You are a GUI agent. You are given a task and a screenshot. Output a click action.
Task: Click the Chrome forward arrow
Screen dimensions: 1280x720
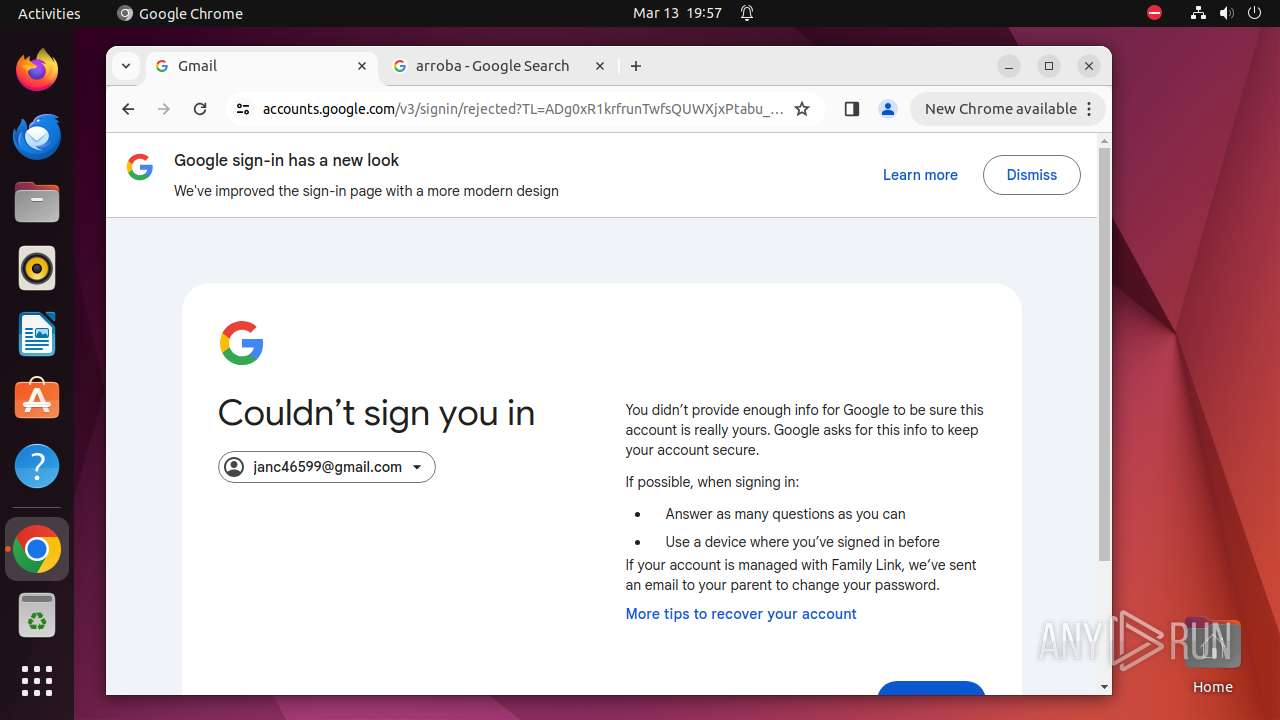(164, 109)
